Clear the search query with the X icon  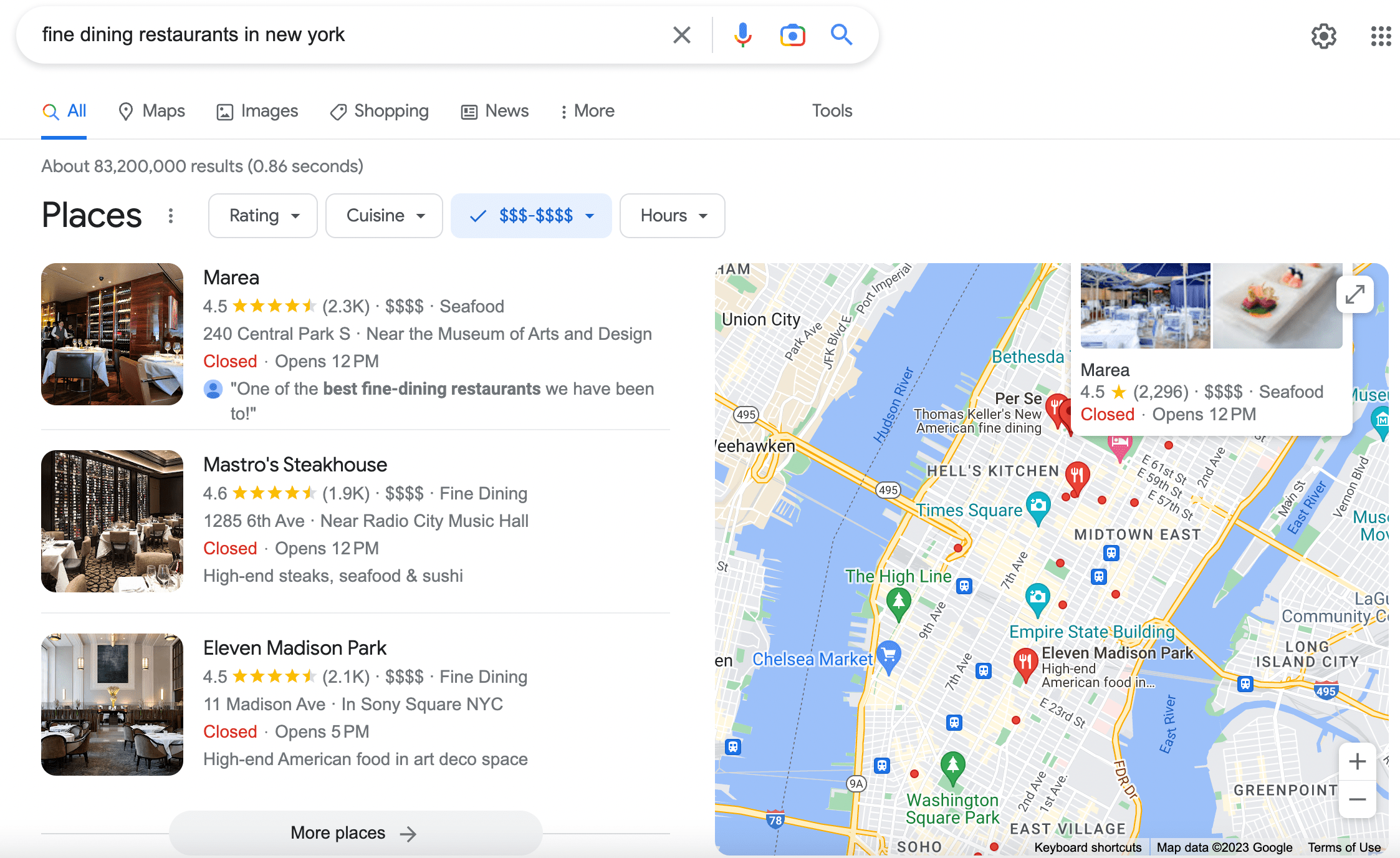682,35
